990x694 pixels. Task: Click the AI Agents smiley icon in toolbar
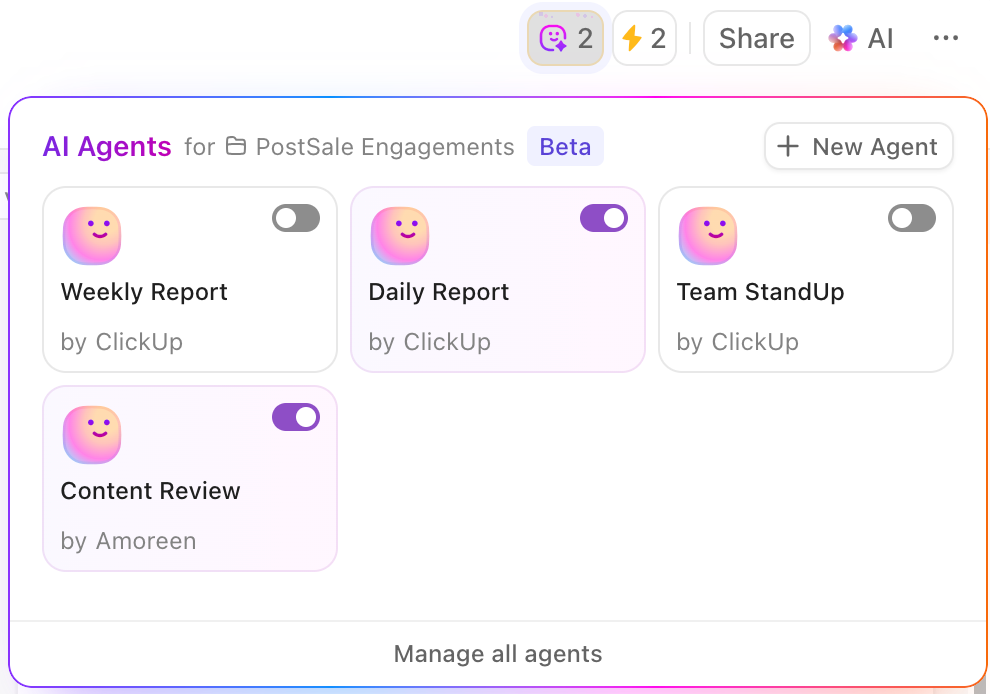(x=554, y=39)
